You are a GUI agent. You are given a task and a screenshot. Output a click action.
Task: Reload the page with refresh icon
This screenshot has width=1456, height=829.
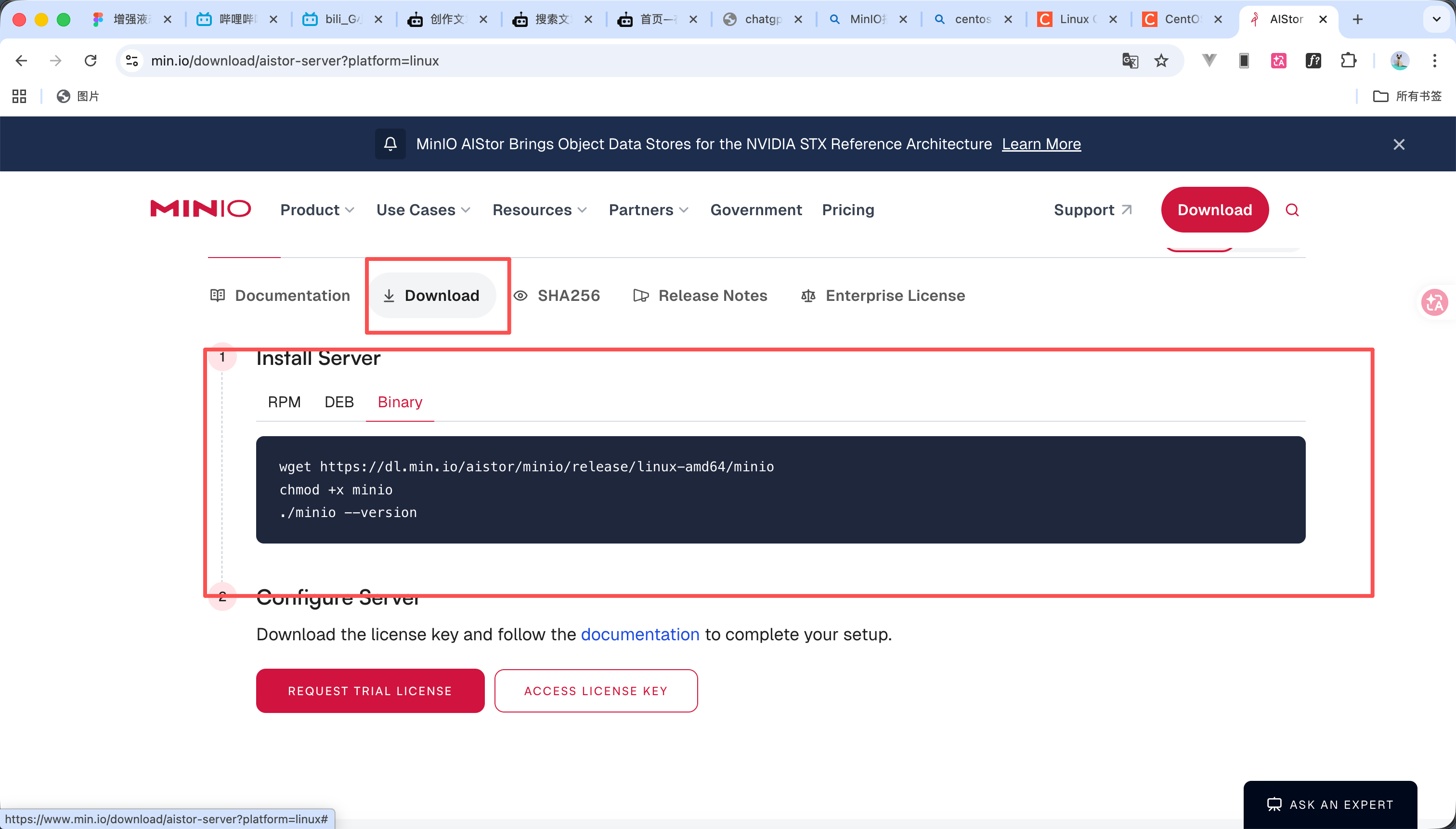91,60
